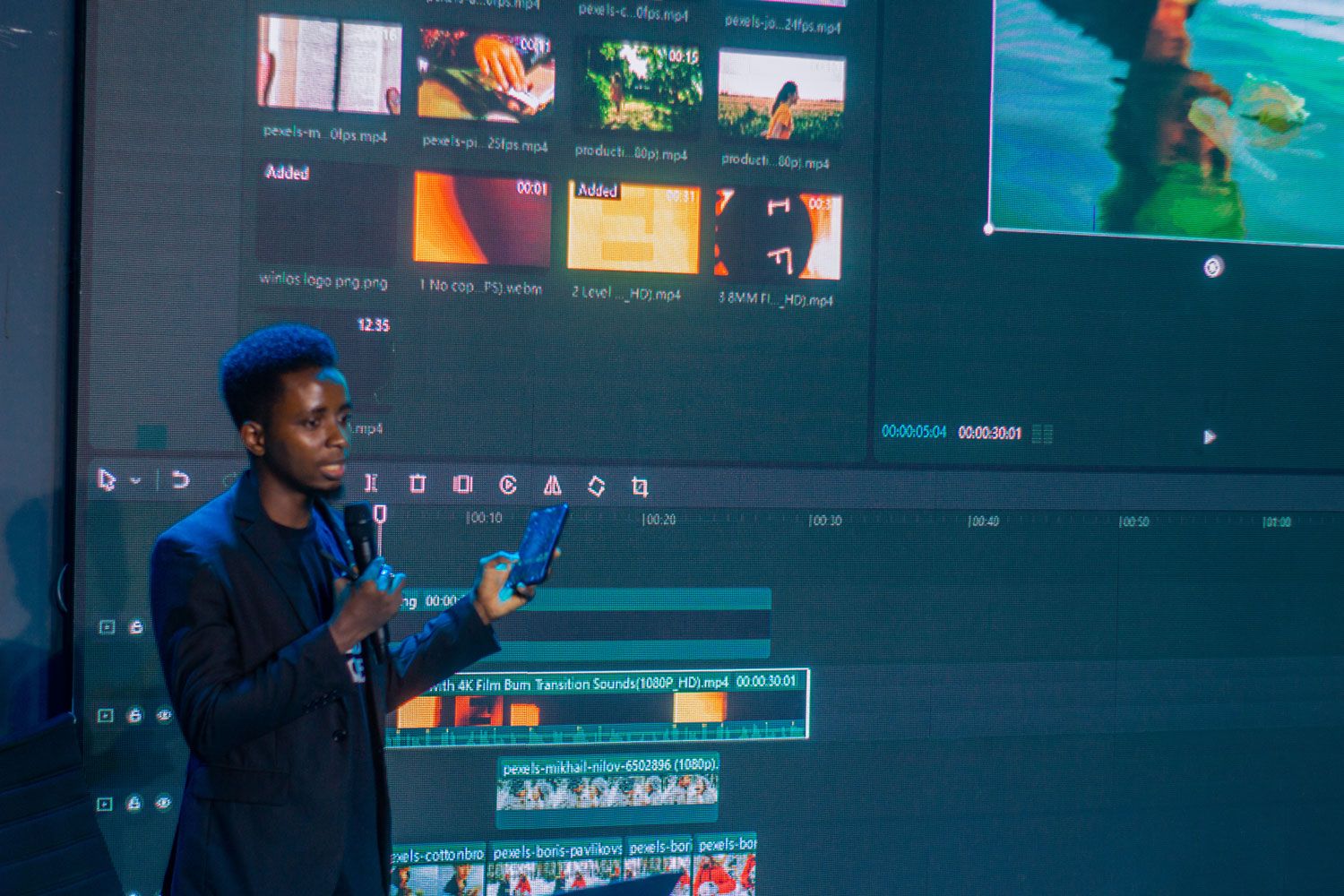Click the 00:00:30:01 duration label on Film Burn clip

pos(766,681)
